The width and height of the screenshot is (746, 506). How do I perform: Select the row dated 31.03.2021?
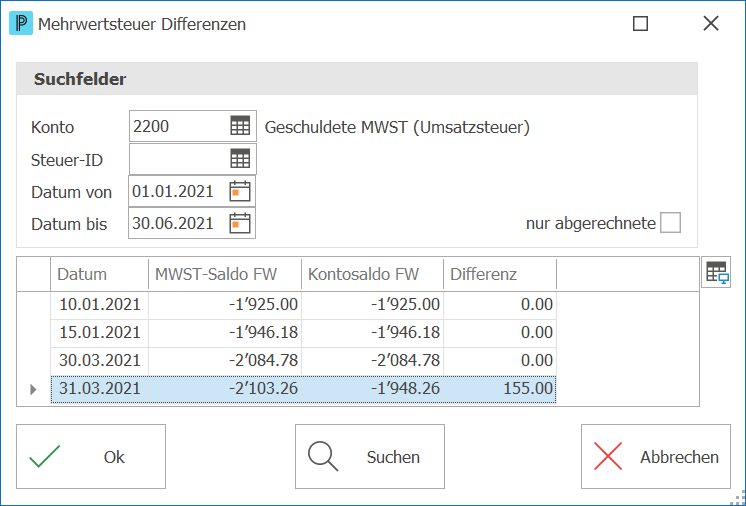[304, 389]
